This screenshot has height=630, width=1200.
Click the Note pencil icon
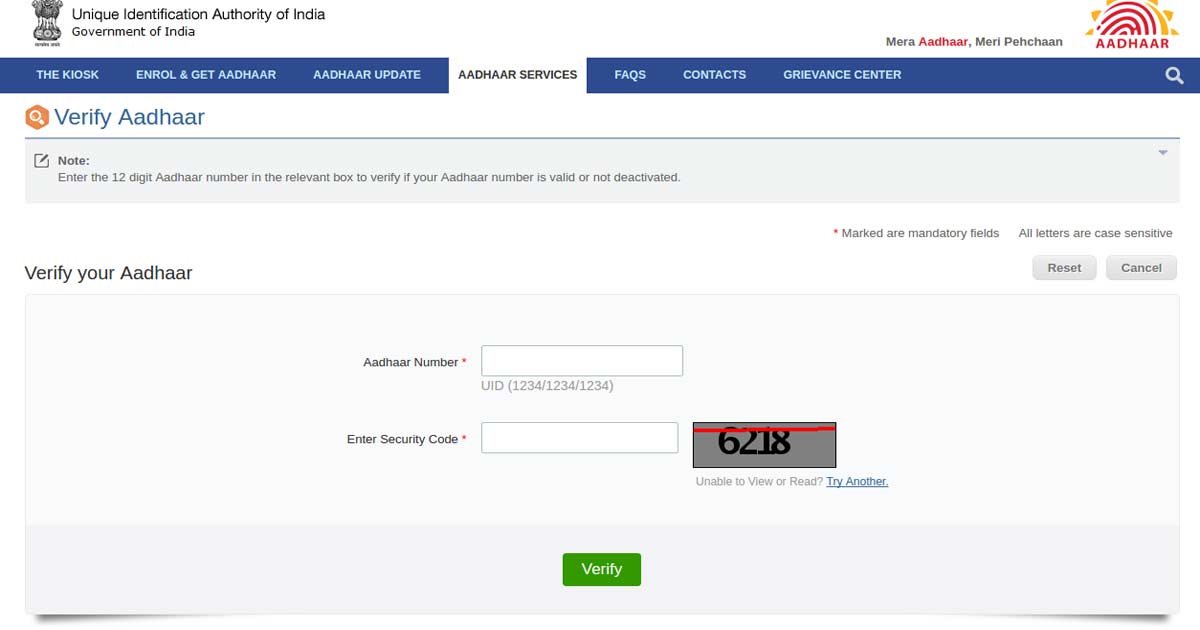[x=42, y=161]
